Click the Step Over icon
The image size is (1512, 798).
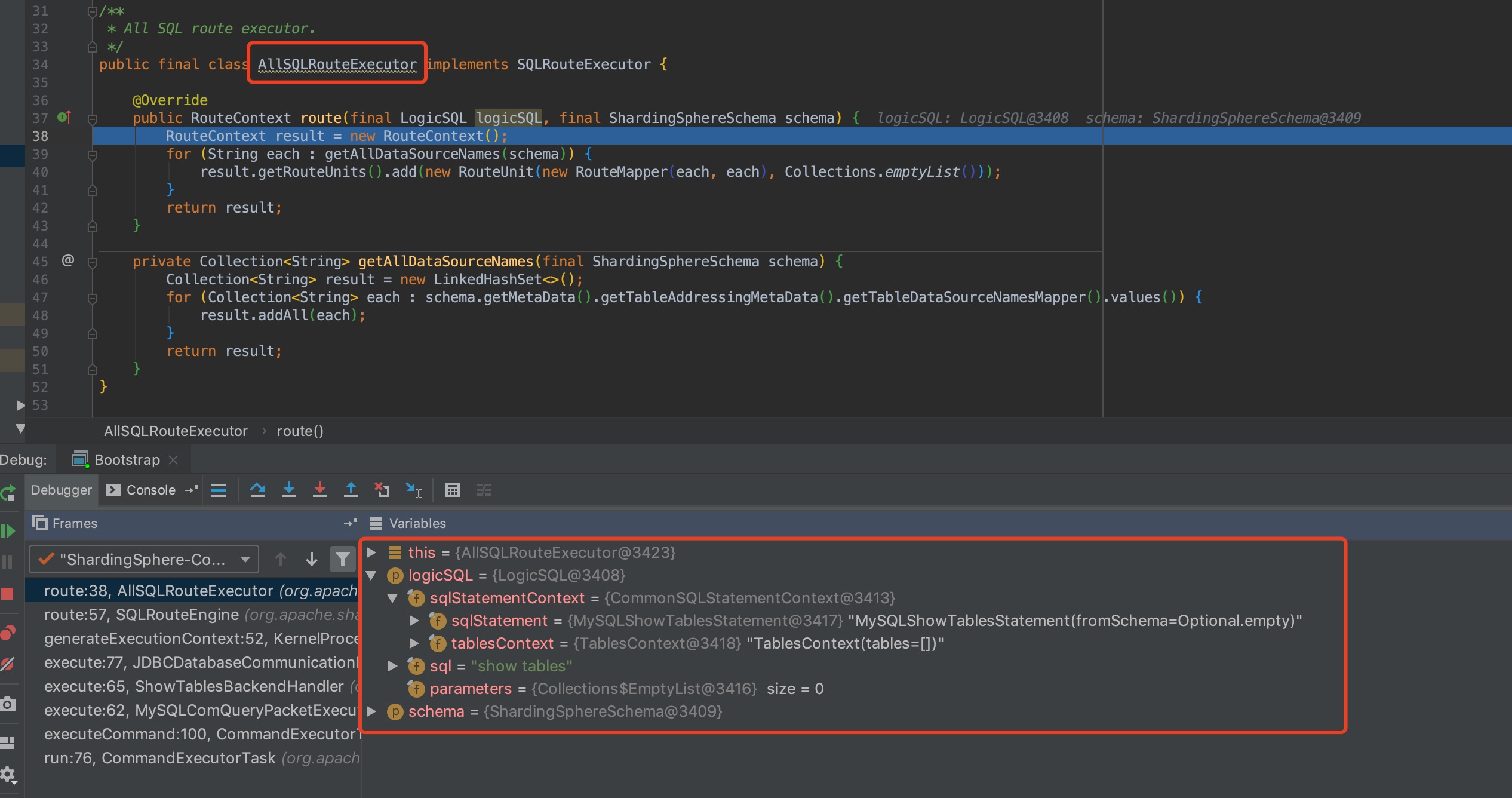point(258,490)
